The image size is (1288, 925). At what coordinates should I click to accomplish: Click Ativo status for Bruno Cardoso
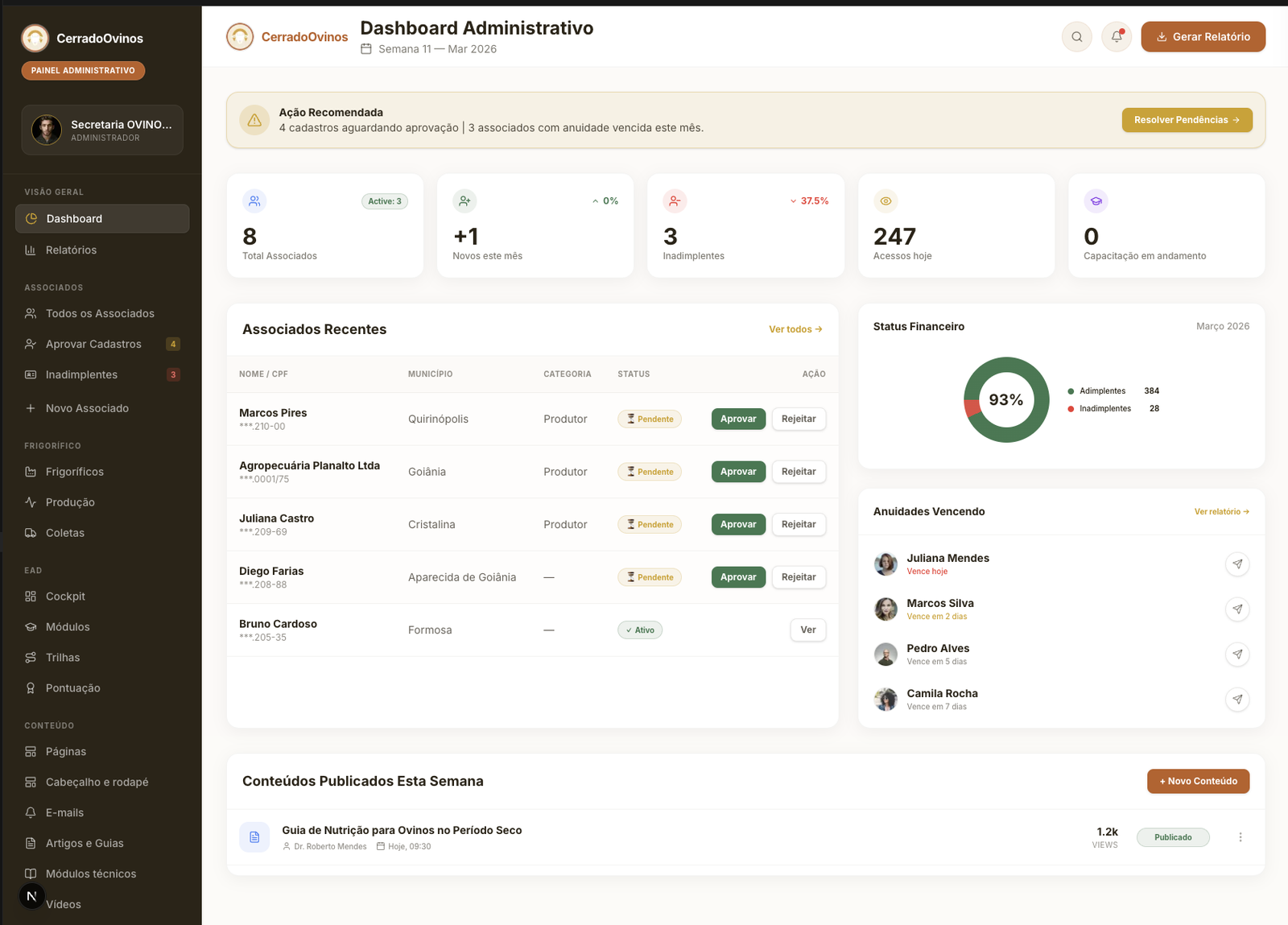click(x=640, y=630)
